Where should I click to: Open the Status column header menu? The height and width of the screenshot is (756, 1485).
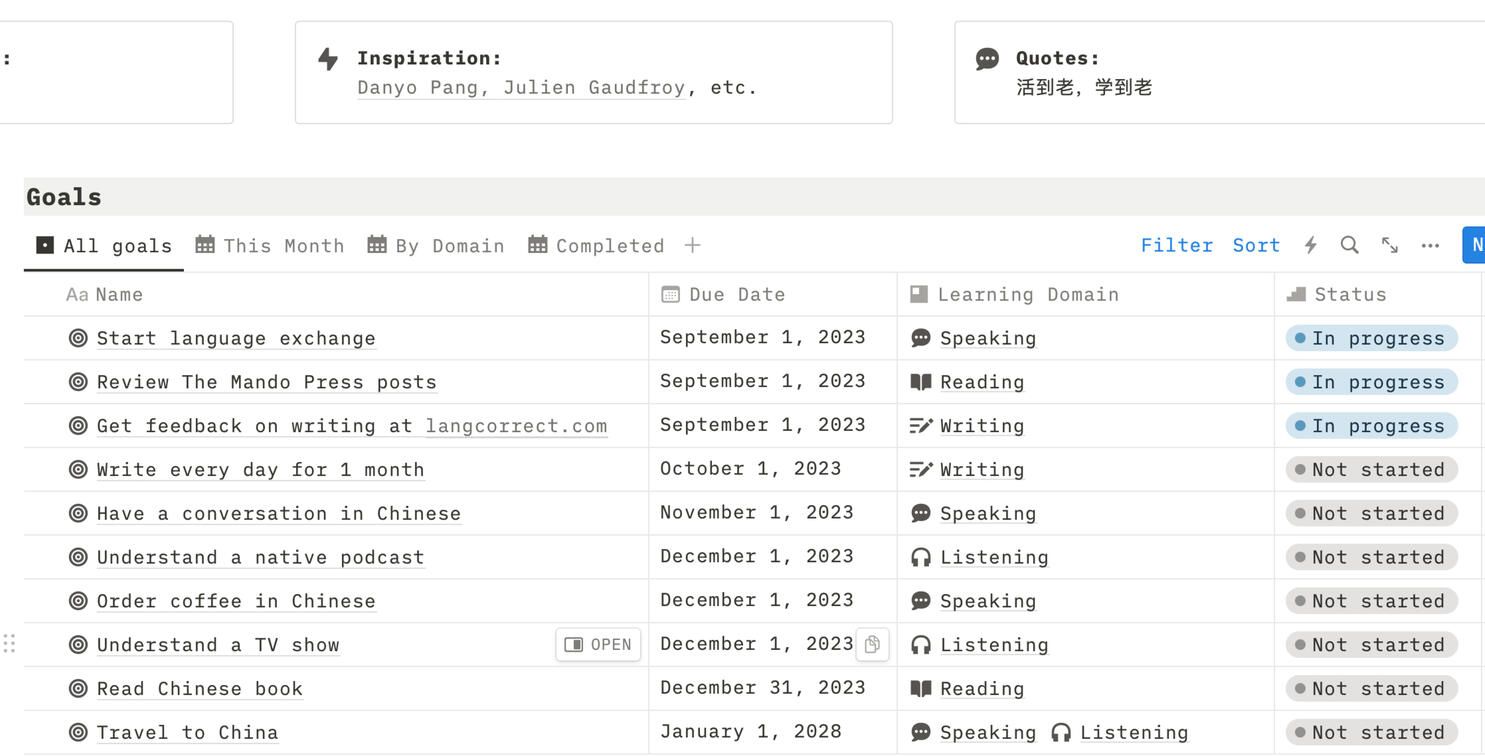1349,294
